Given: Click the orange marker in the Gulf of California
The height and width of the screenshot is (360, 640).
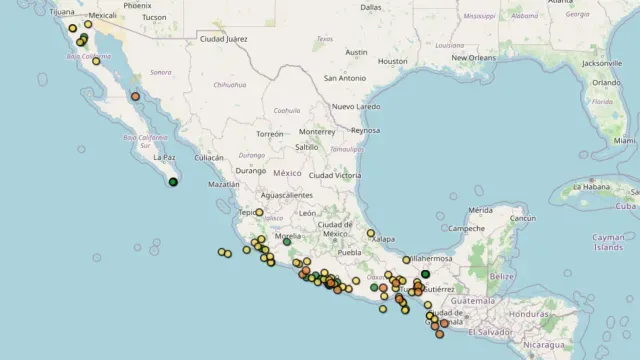Looking at the screenshot, I should click(x=136, y=97).
